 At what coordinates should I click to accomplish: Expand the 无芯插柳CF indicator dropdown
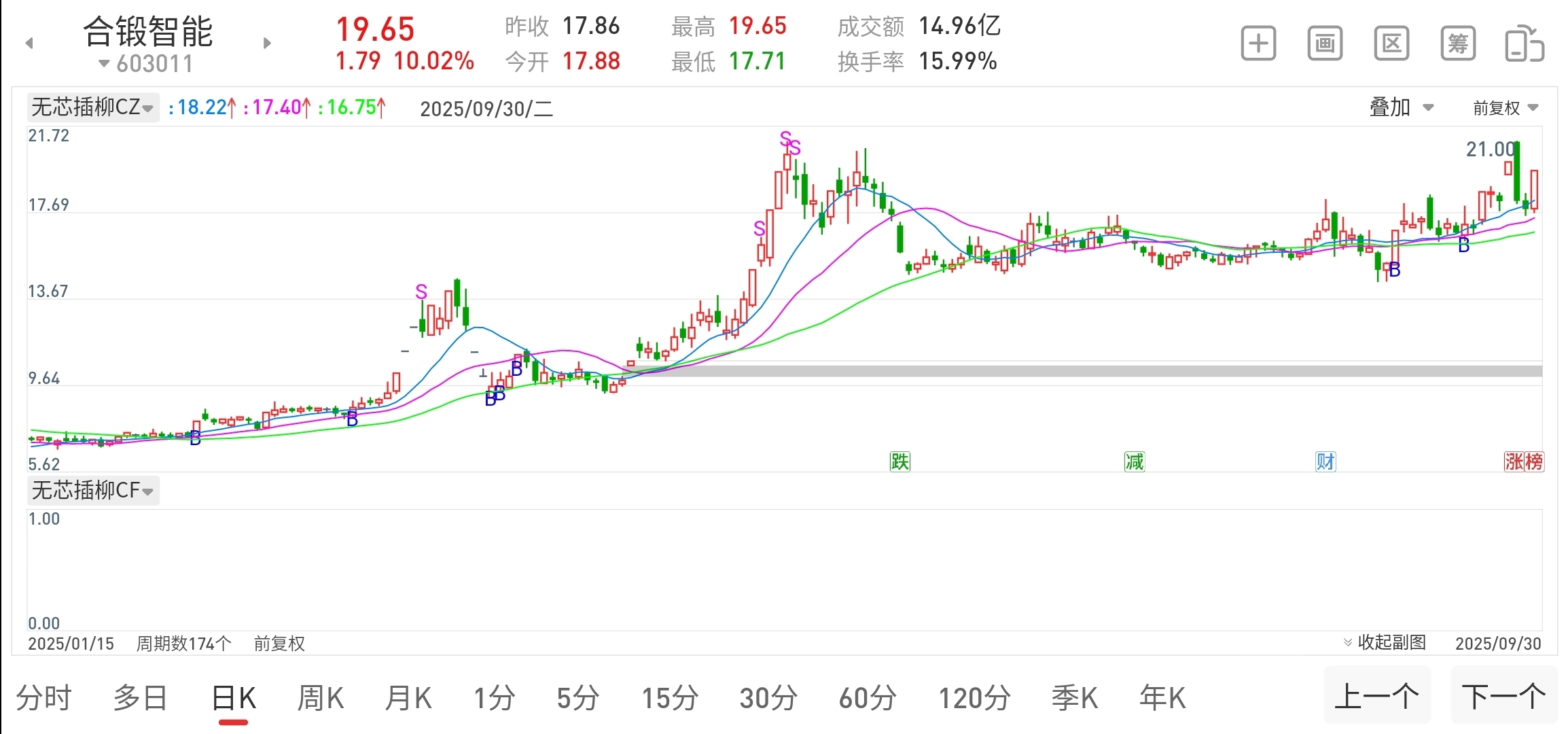click(x=93, y=490)
